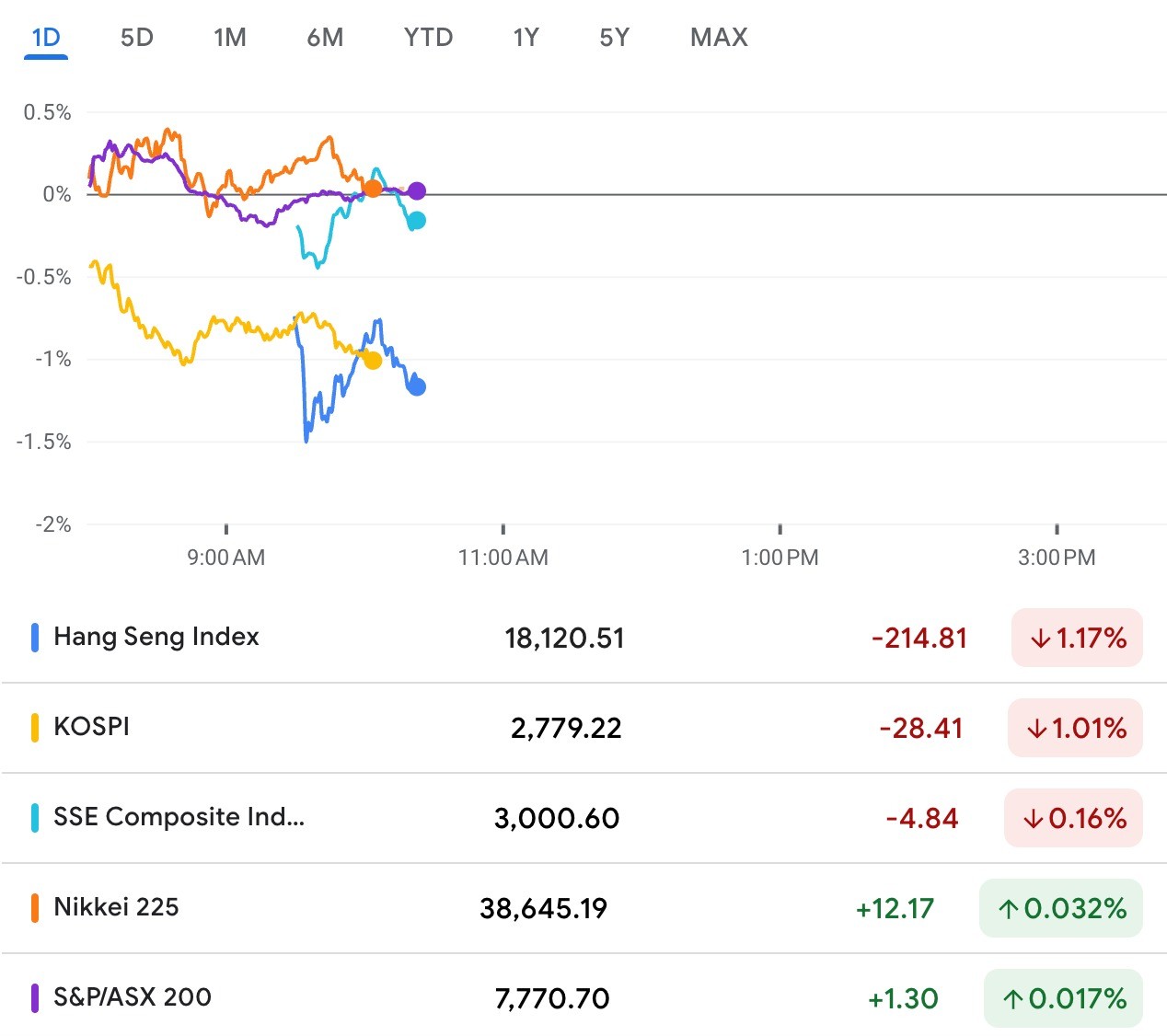Select the MAX time range tab

coord(719,38)
